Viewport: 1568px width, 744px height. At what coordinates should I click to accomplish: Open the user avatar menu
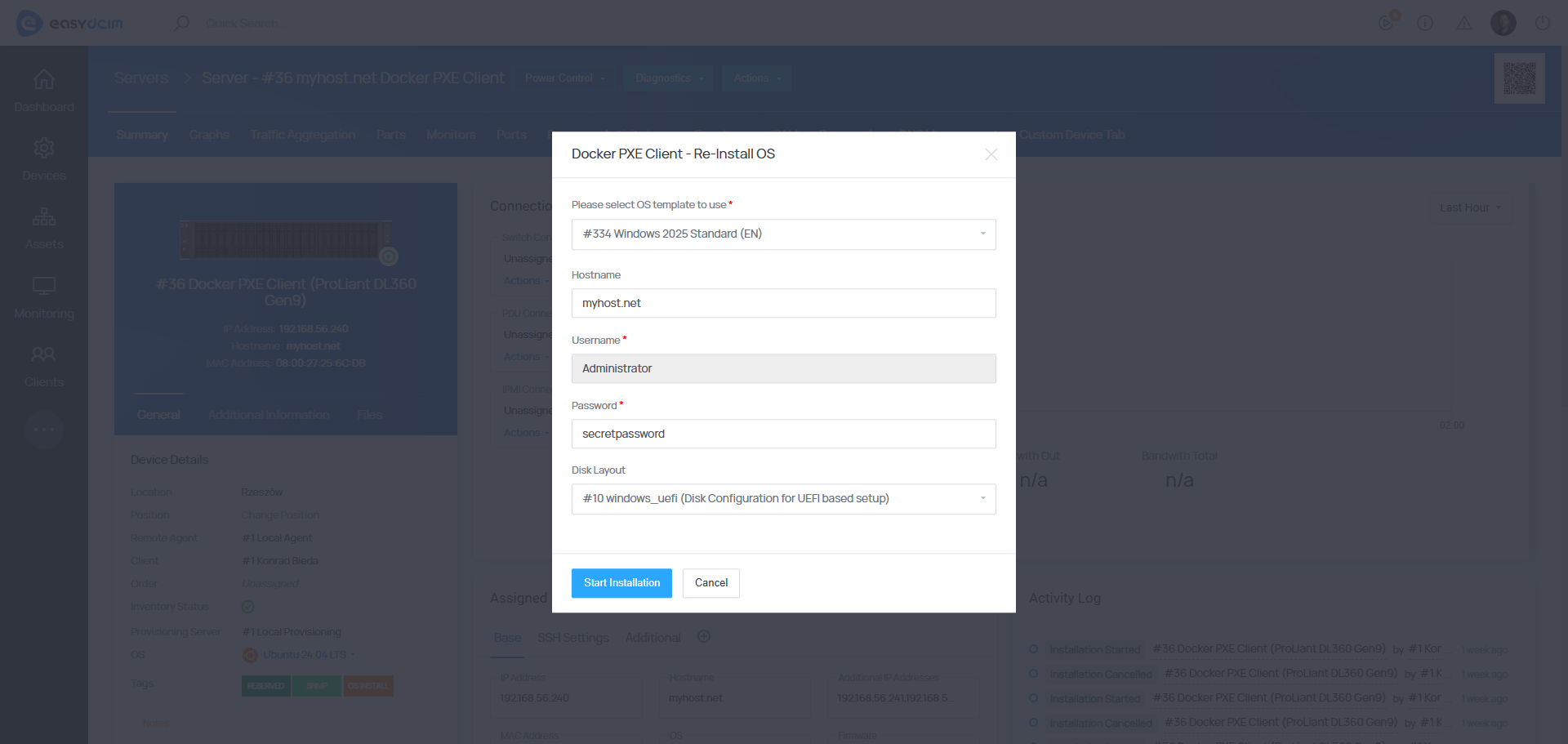[x=1503, y=23]
